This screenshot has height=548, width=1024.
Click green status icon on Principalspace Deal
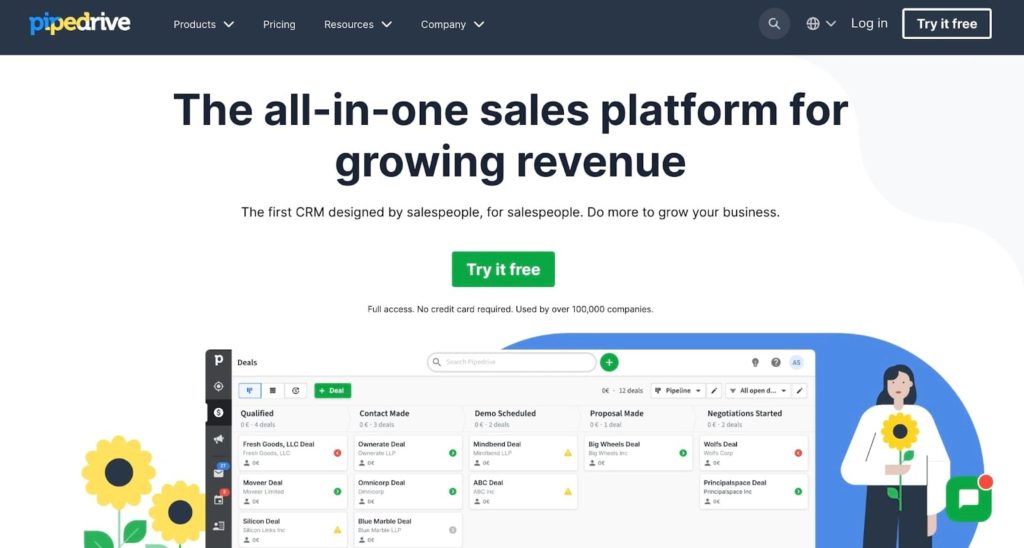coord(798,491)
